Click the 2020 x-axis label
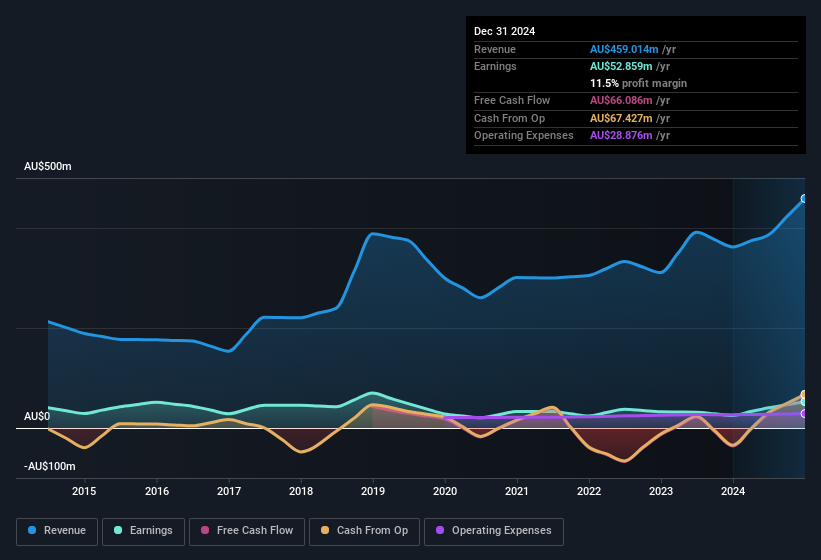Screen dimensions: 821x560 tap(445, 491)
